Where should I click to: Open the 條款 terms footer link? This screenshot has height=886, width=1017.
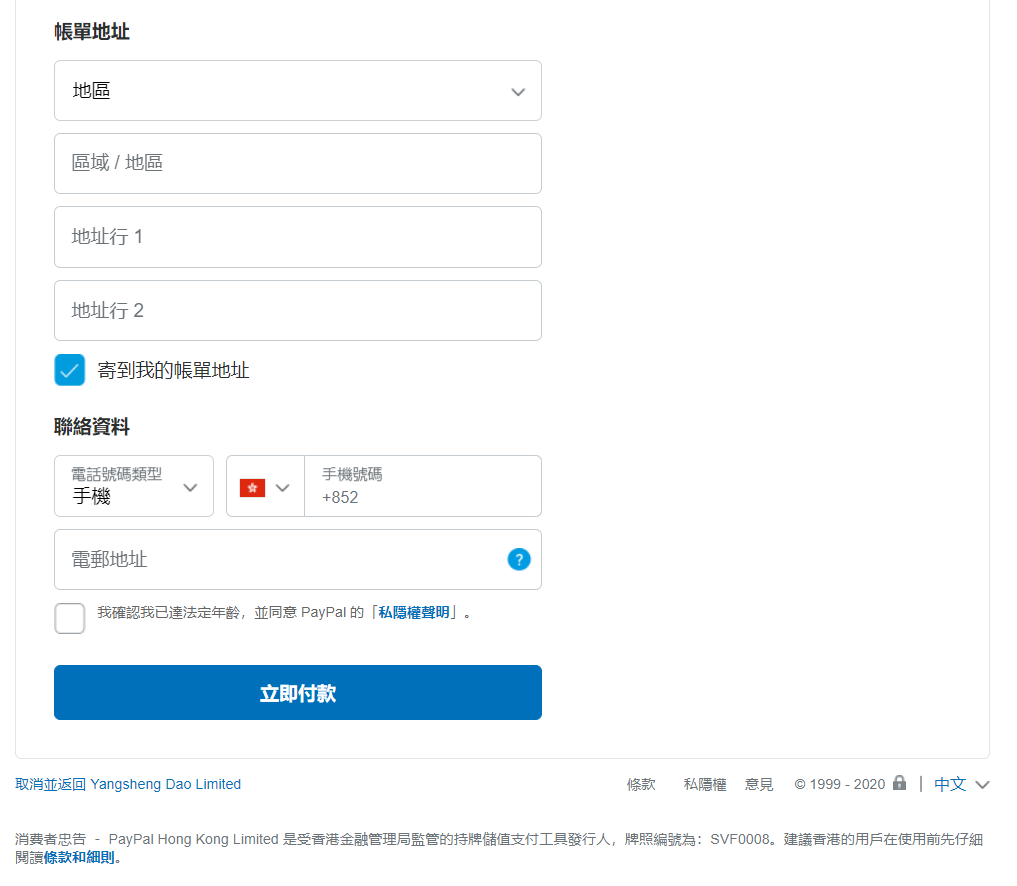641,785
